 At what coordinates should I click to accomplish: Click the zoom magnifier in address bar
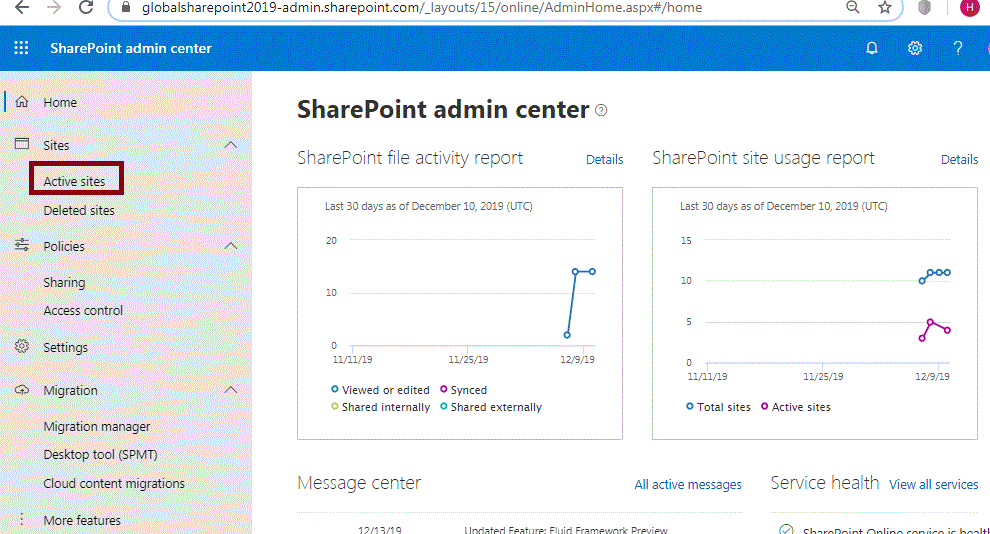tap(852, 8)
